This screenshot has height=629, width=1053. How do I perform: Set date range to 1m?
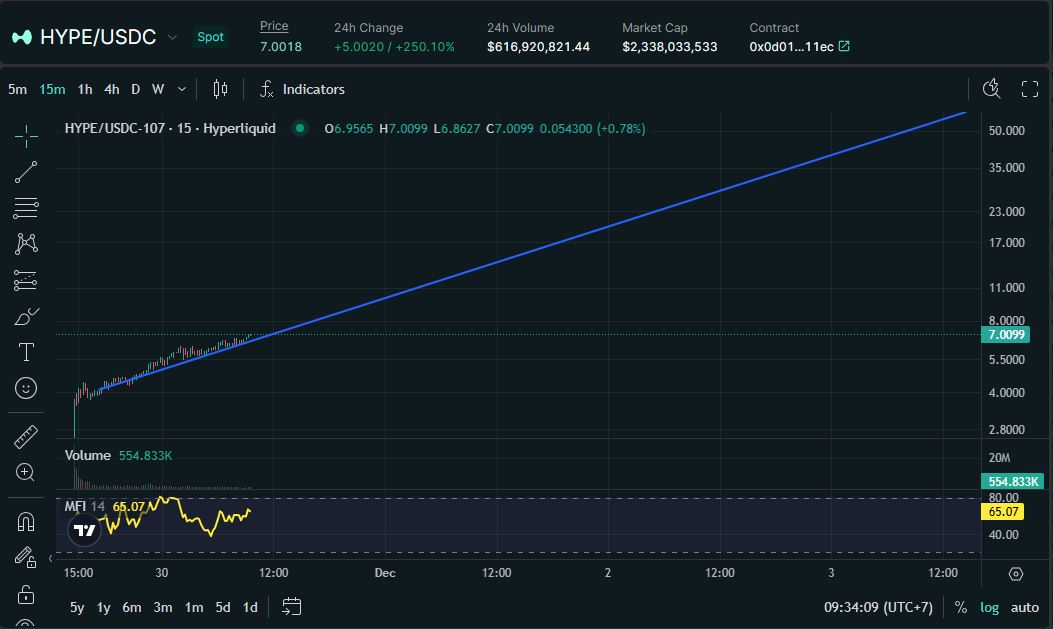tap(194, 608)
